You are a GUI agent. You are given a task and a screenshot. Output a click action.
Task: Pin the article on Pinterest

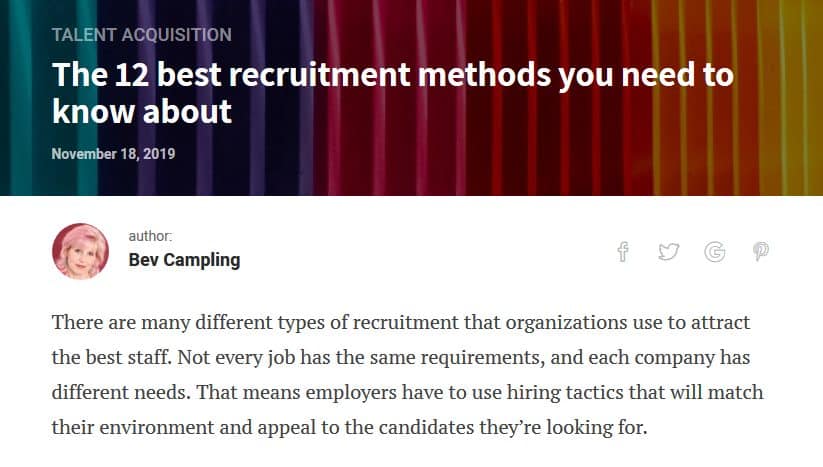761,252
